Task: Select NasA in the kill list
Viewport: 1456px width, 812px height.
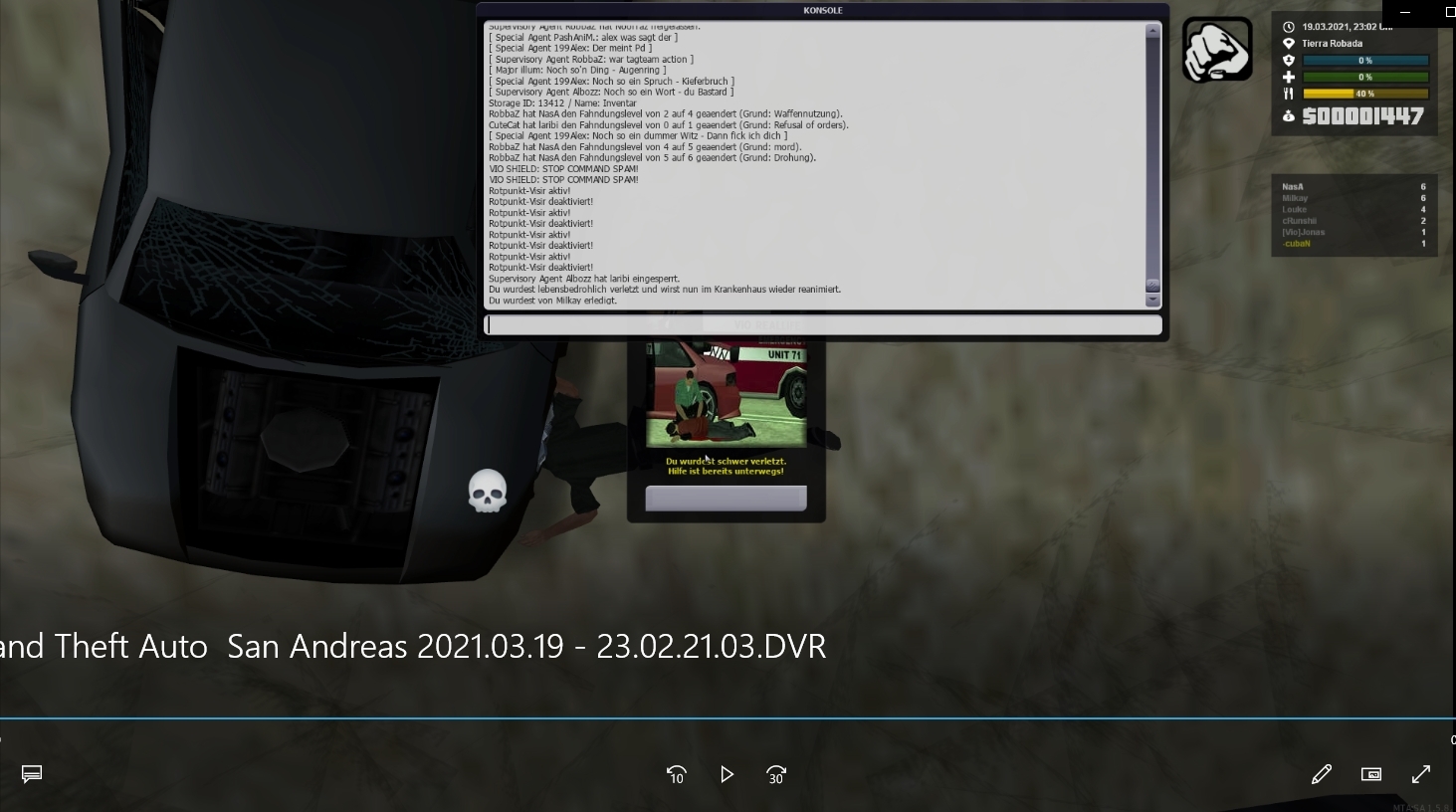Action: point(1353,187)
